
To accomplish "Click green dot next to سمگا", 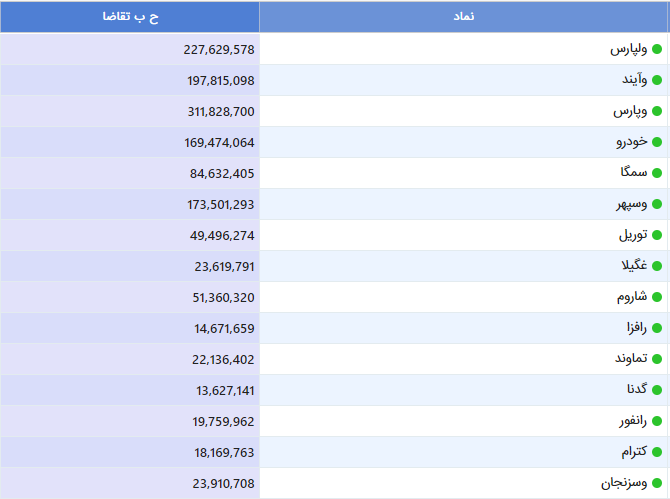I will [657, 173].
